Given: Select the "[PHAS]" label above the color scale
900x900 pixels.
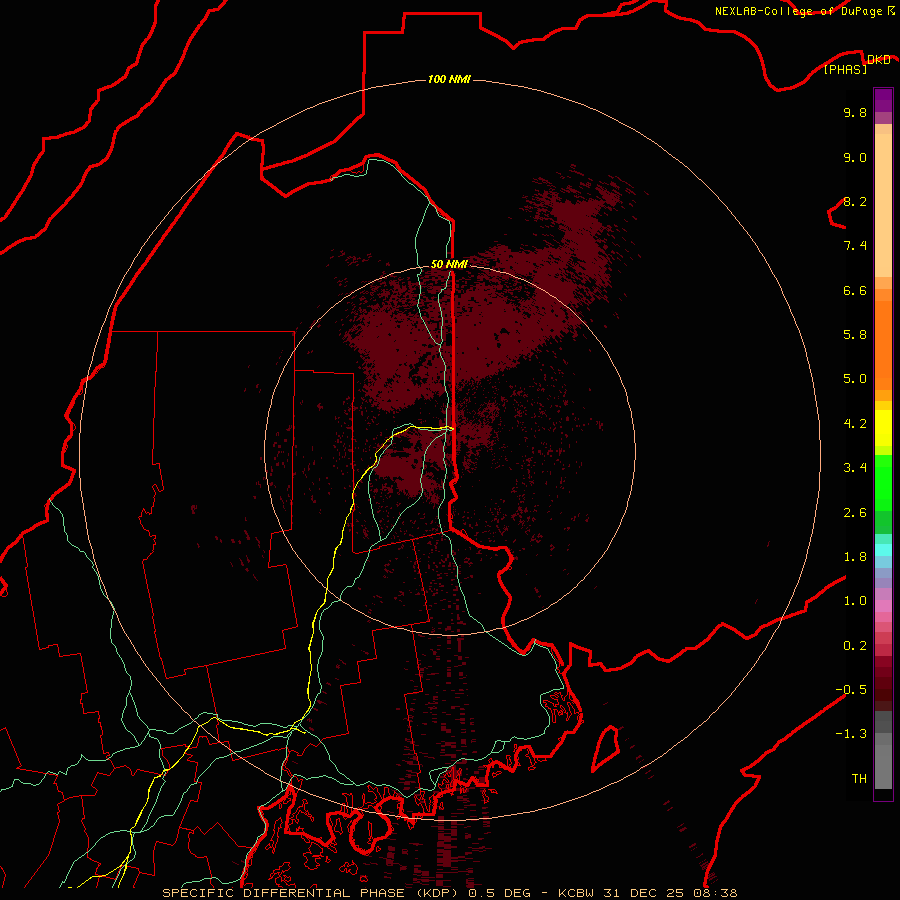Looking at the screenshot, I should (845, 69).
